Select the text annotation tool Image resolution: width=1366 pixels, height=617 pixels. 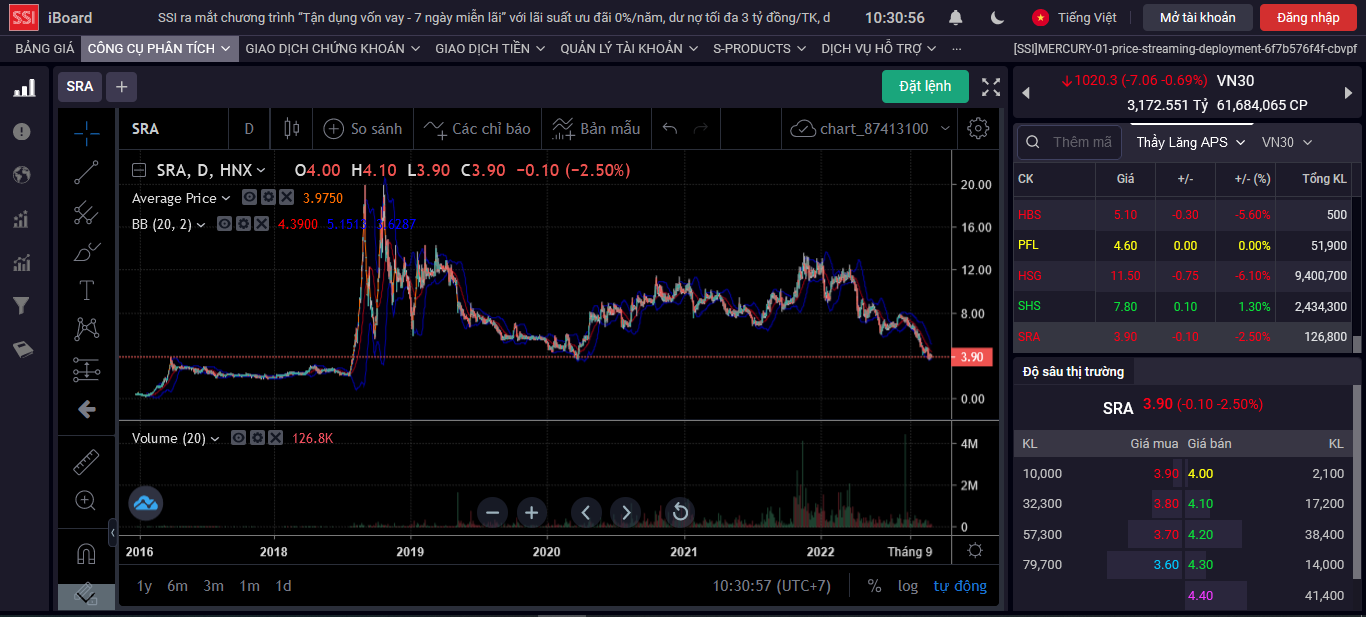click(87, 290)
